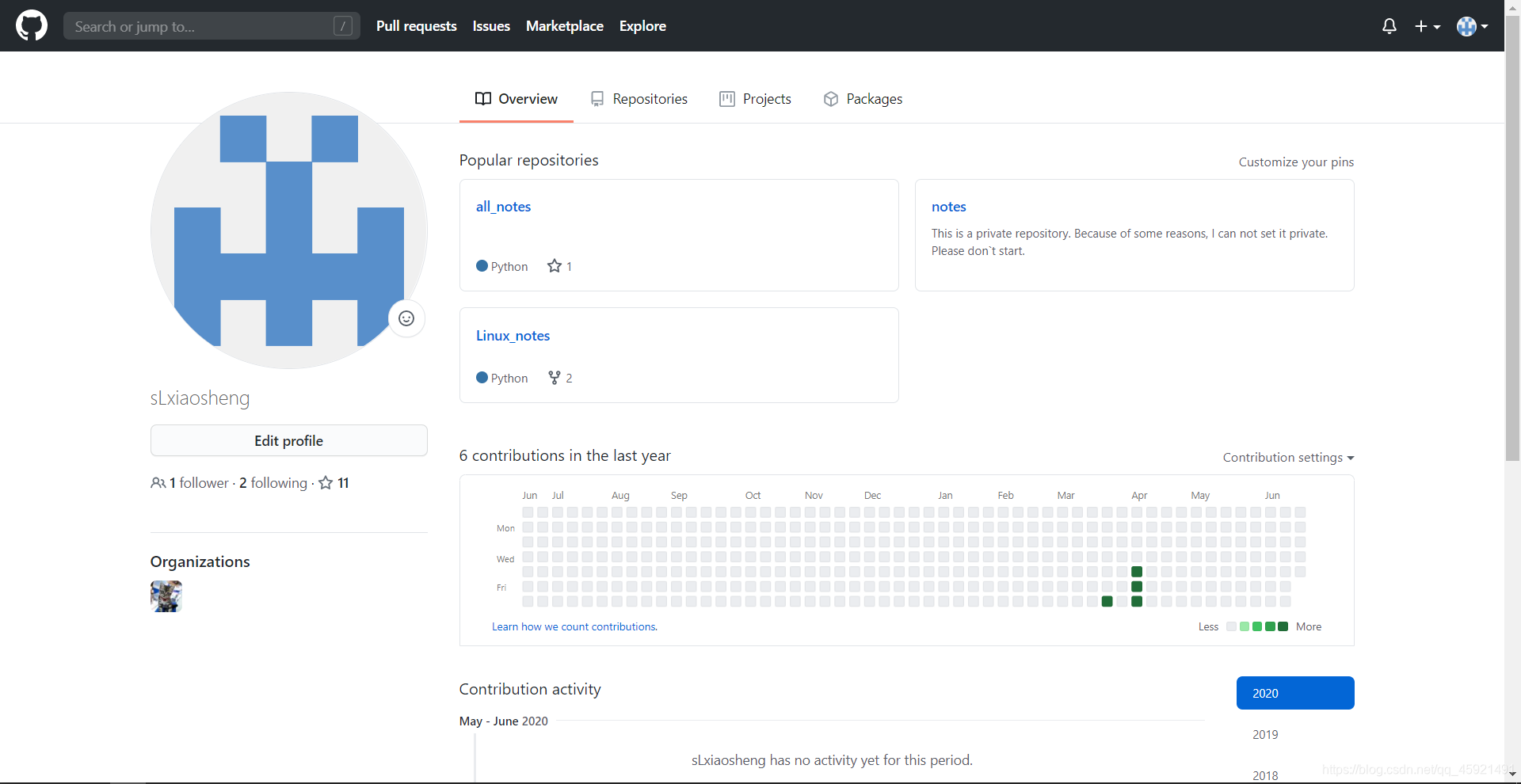The image size is (1521, 784).
Task: Click the Overview book icon
Action: 483,99
